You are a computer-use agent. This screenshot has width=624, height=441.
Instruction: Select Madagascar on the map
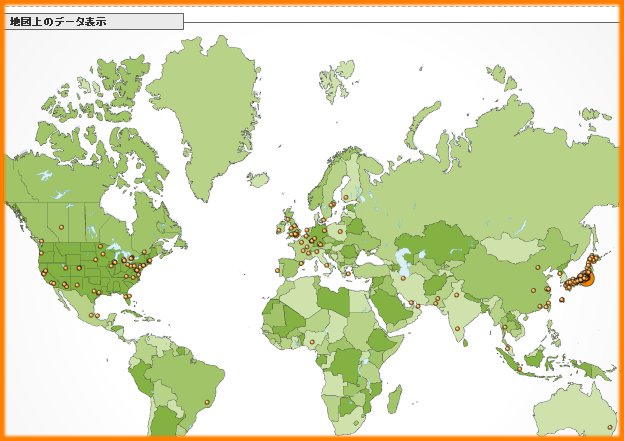click(394, 399)
